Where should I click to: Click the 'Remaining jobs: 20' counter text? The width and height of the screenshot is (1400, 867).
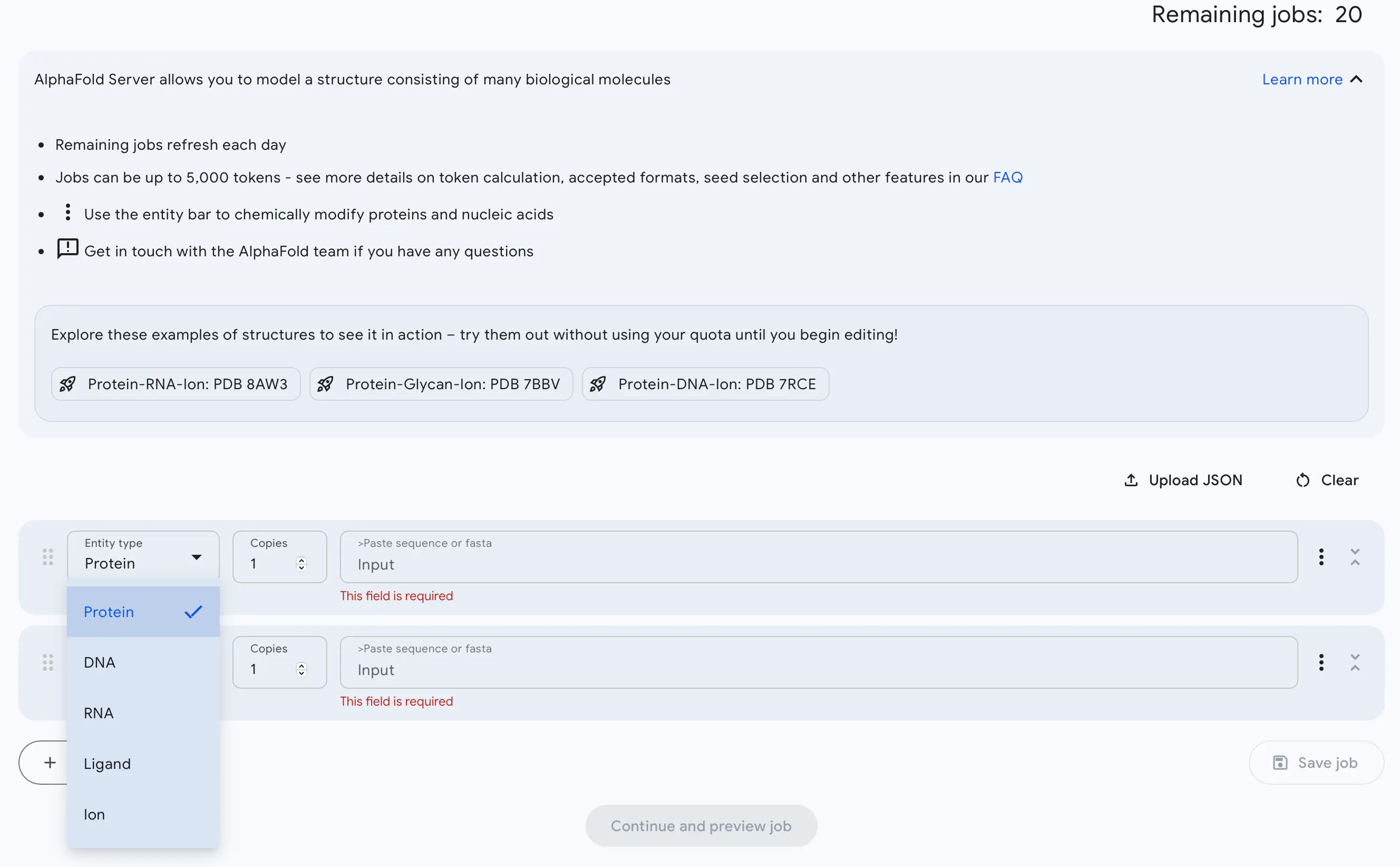[1257, 14]
